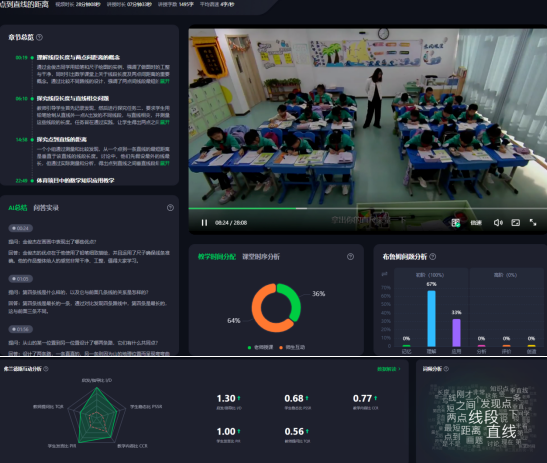This screenshot has height=463, width=547.
Task: Click the word 发现点 in the word cloud
Action: [496, 404]
